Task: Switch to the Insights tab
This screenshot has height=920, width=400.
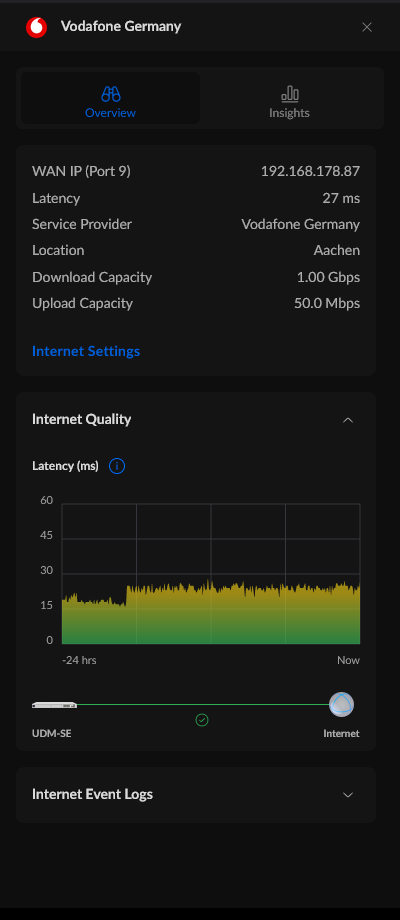Action: tap(289, 99)
